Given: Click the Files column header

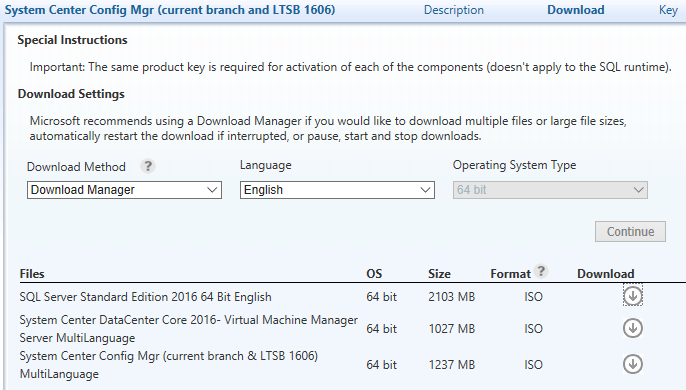Looking at the screenshot, I should 32,274.
